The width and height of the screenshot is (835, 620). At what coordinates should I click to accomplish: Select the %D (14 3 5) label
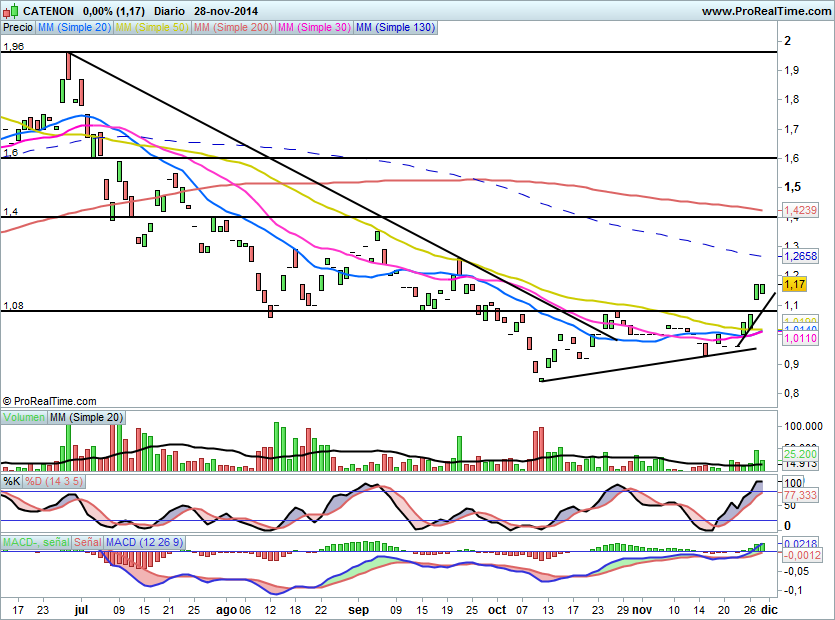(x=52, y=481)
